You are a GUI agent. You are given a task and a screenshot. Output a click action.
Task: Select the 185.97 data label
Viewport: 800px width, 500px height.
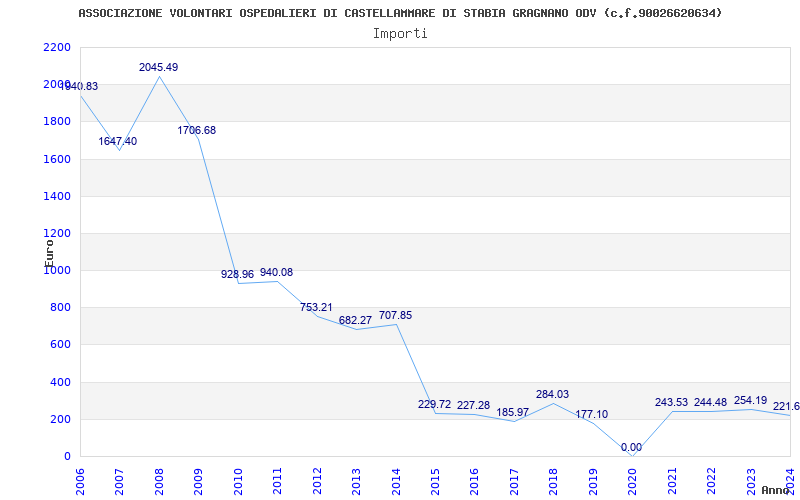click(513, 412)
